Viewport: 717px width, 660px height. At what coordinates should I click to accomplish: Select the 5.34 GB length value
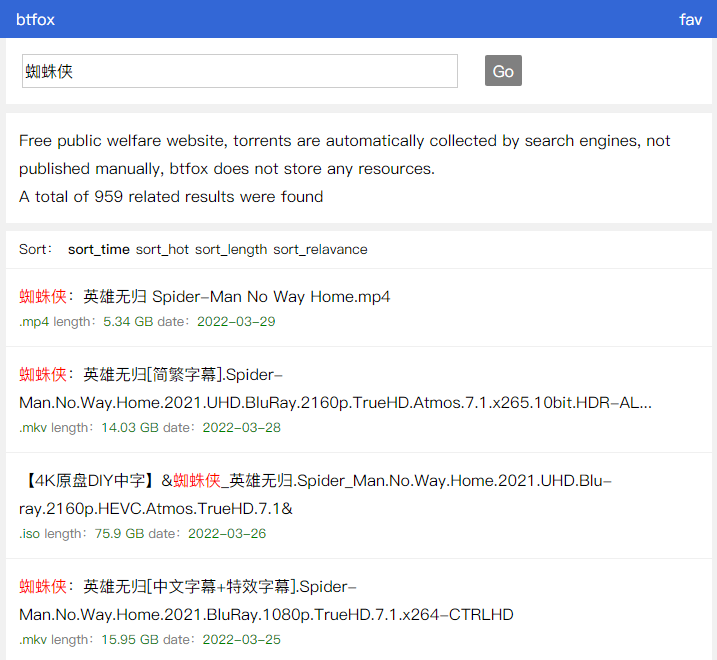coord(128,322)
